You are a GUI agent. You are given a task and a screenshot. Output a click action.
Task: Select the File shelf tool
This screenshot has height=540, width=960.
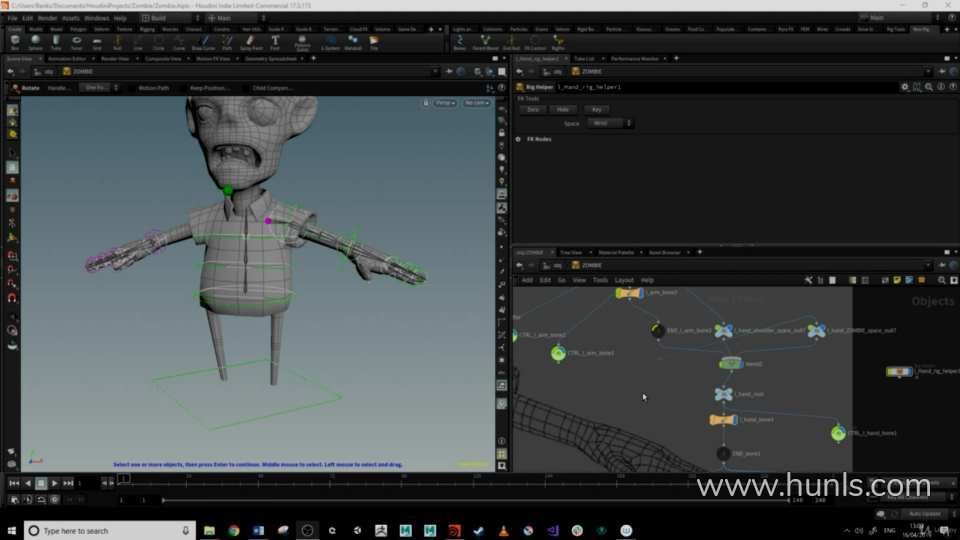[x=374, y=42]
